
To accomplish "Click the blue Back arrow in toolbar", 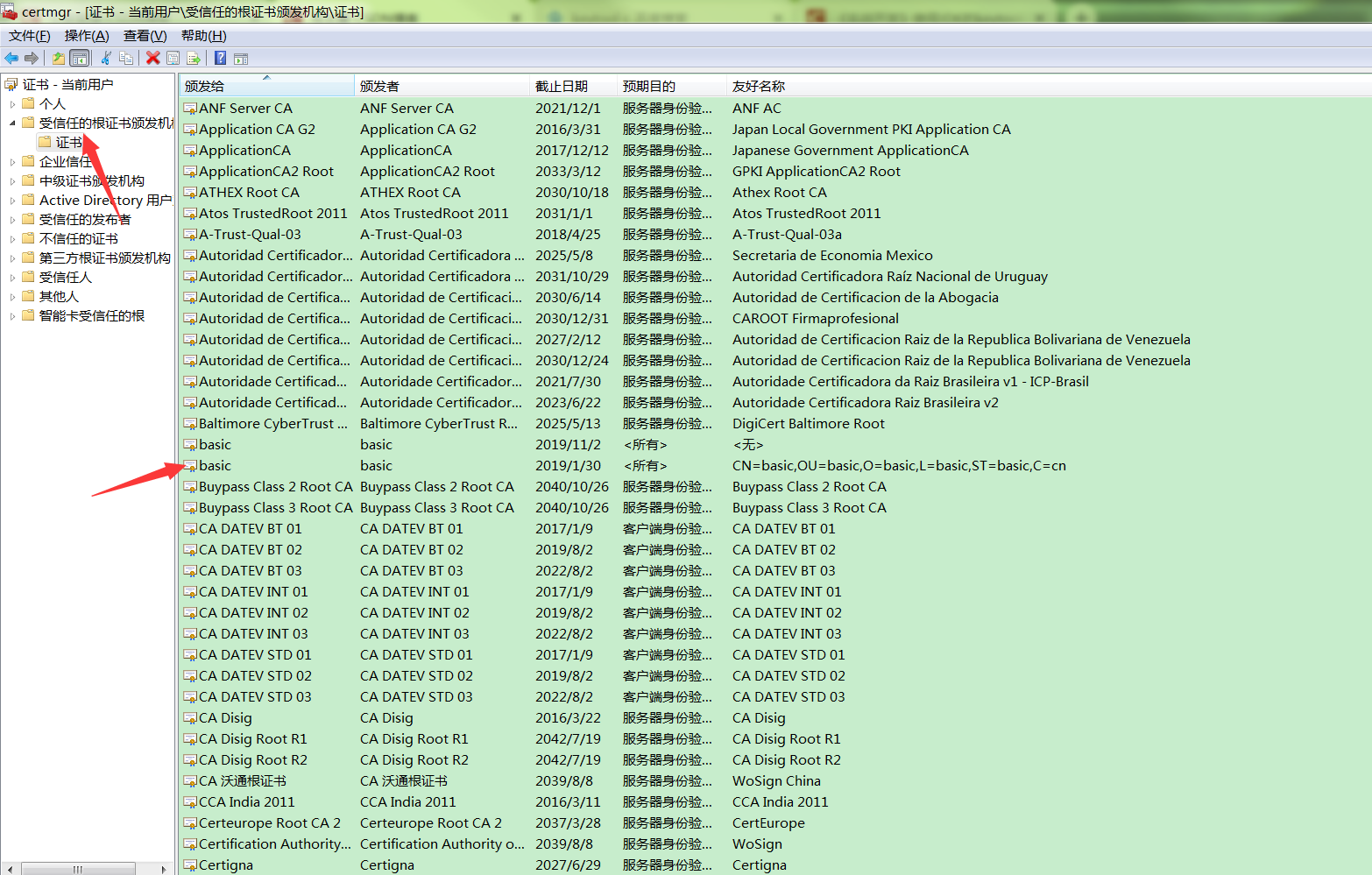I will pos(11,58).
